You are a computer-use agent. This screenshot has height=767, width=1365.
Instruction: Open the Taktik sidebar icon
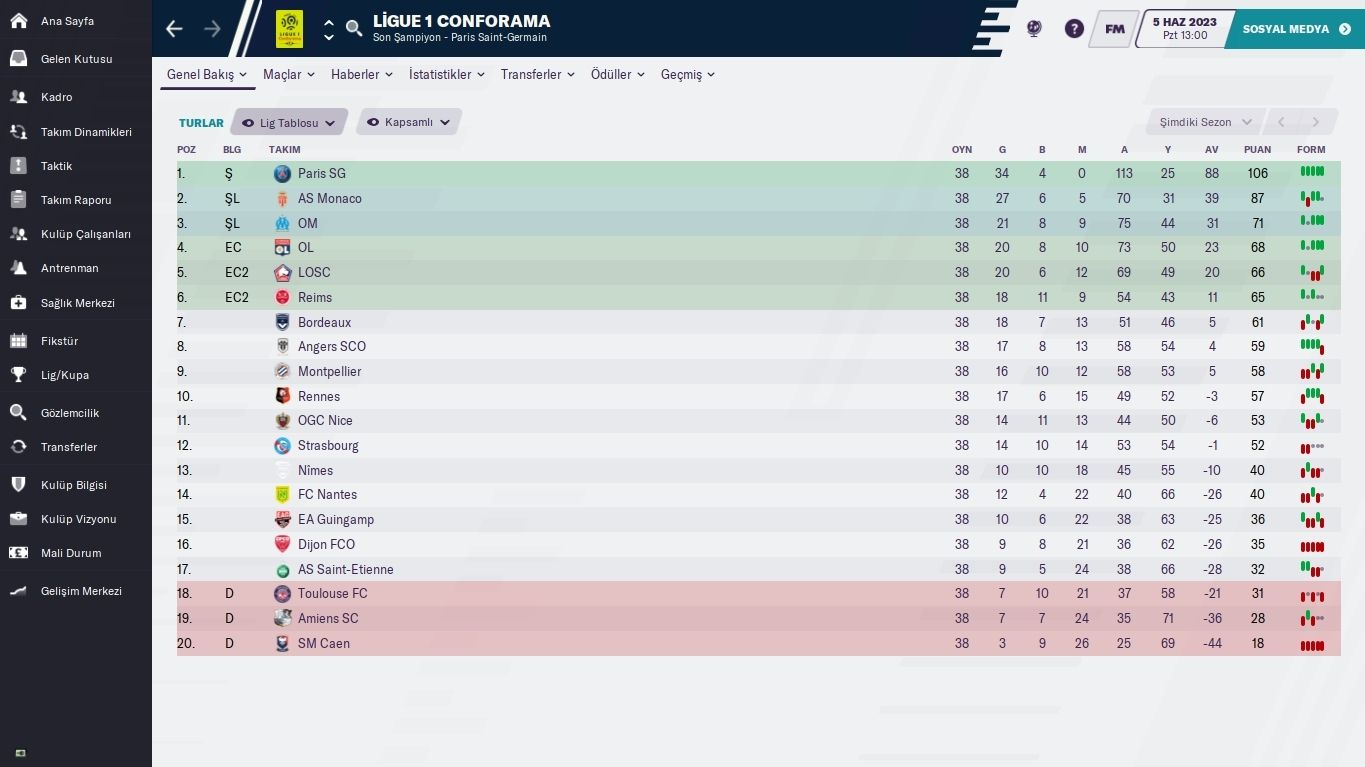click(x=18, y=166)
